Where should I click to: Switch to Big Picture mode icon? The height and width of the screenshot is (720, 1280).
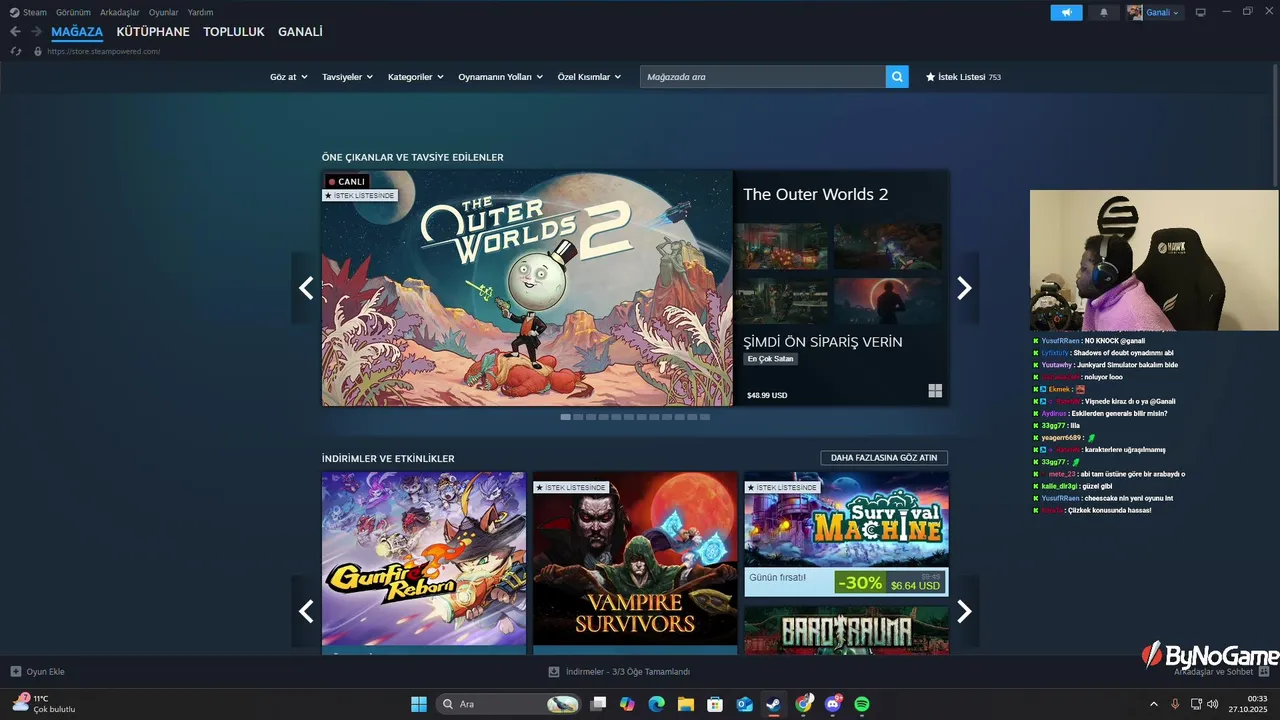1201,12
